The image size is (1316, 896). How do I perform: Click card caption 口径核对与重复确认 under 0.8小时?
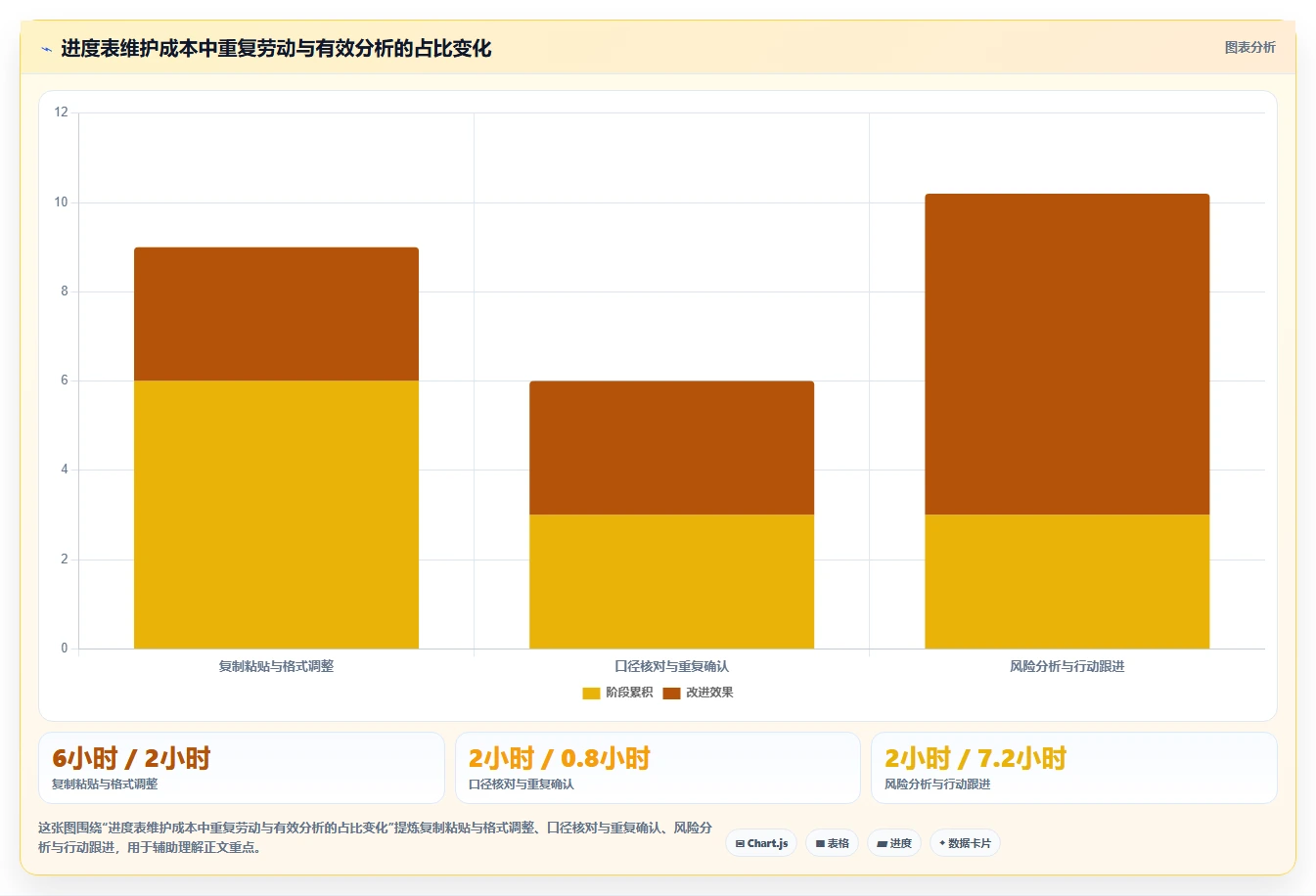point(522,784)
